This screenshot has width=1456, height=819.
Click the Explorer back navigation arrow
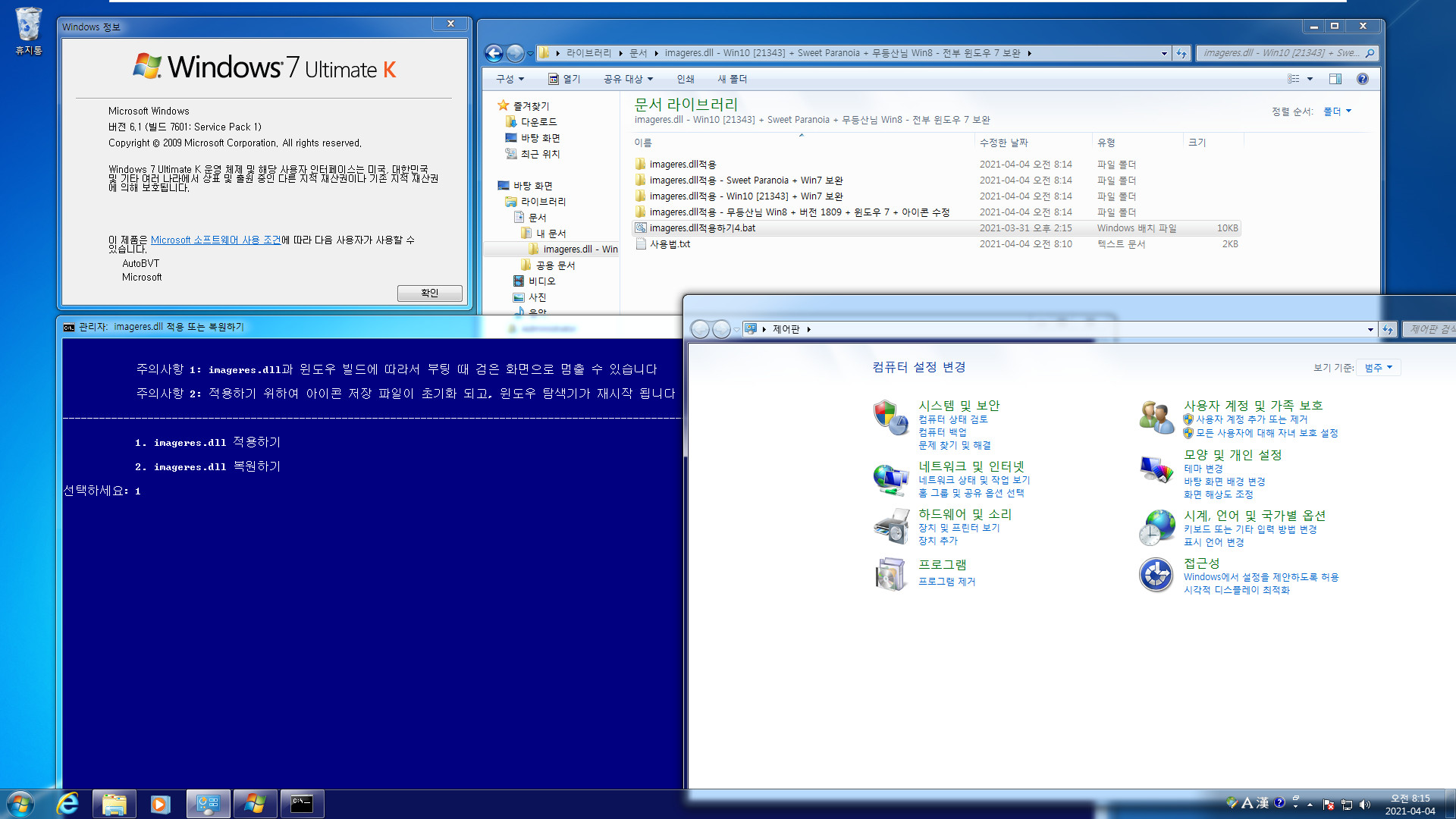tap(494, 53)
